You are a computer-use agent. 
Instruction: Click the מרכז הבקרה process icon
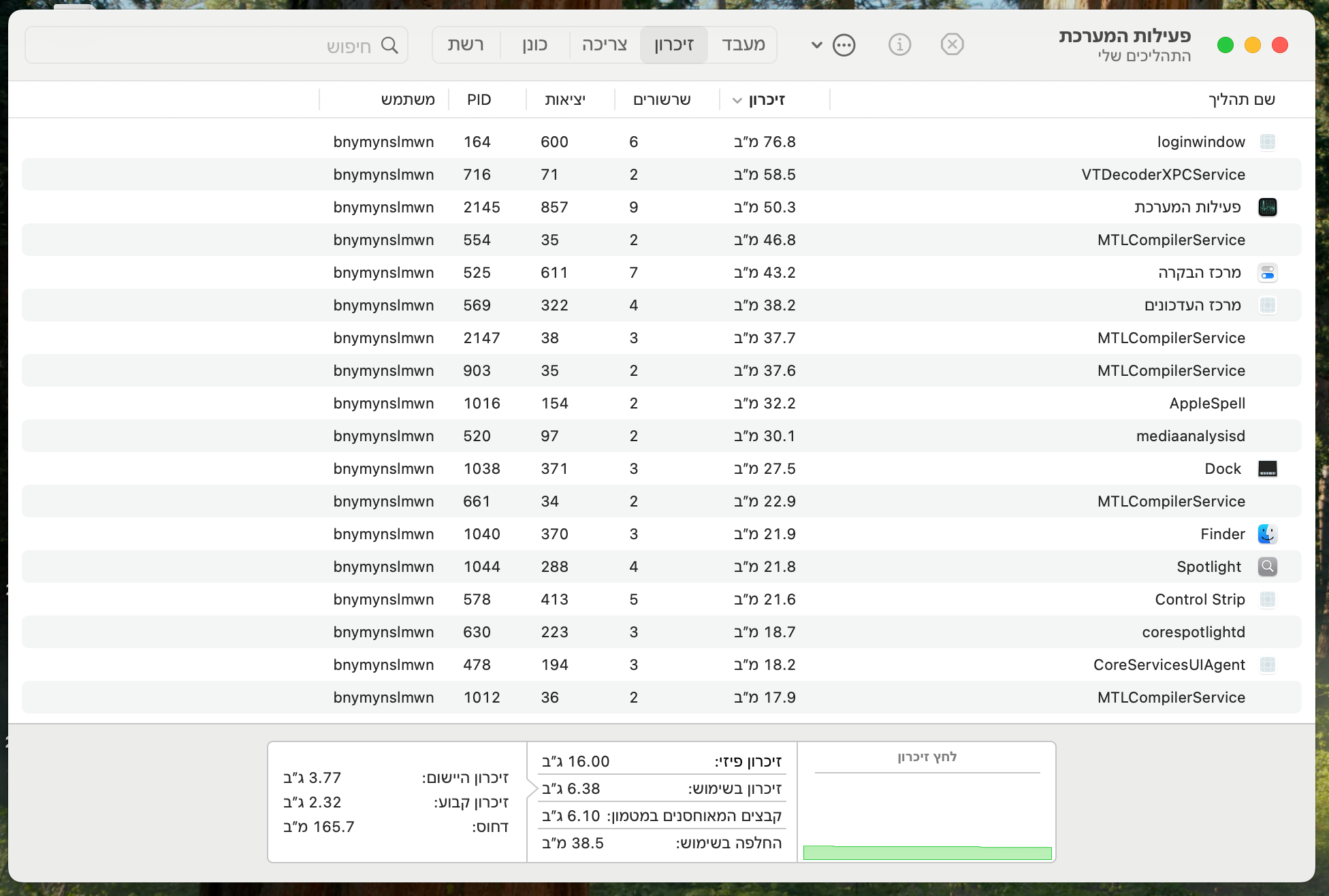(x=1267, y=272)
